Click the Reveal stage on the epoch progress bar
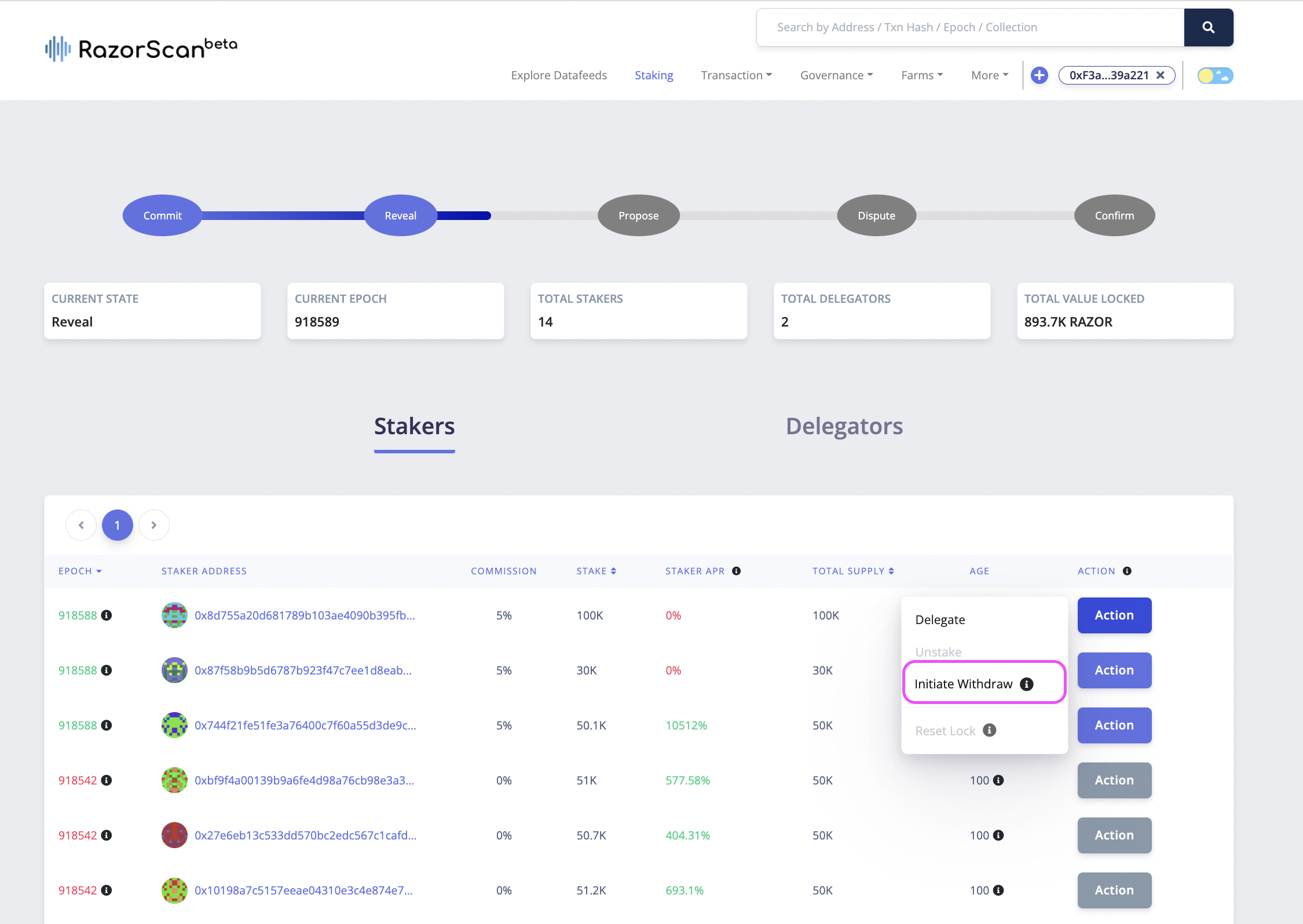 [x=400, y=215]
